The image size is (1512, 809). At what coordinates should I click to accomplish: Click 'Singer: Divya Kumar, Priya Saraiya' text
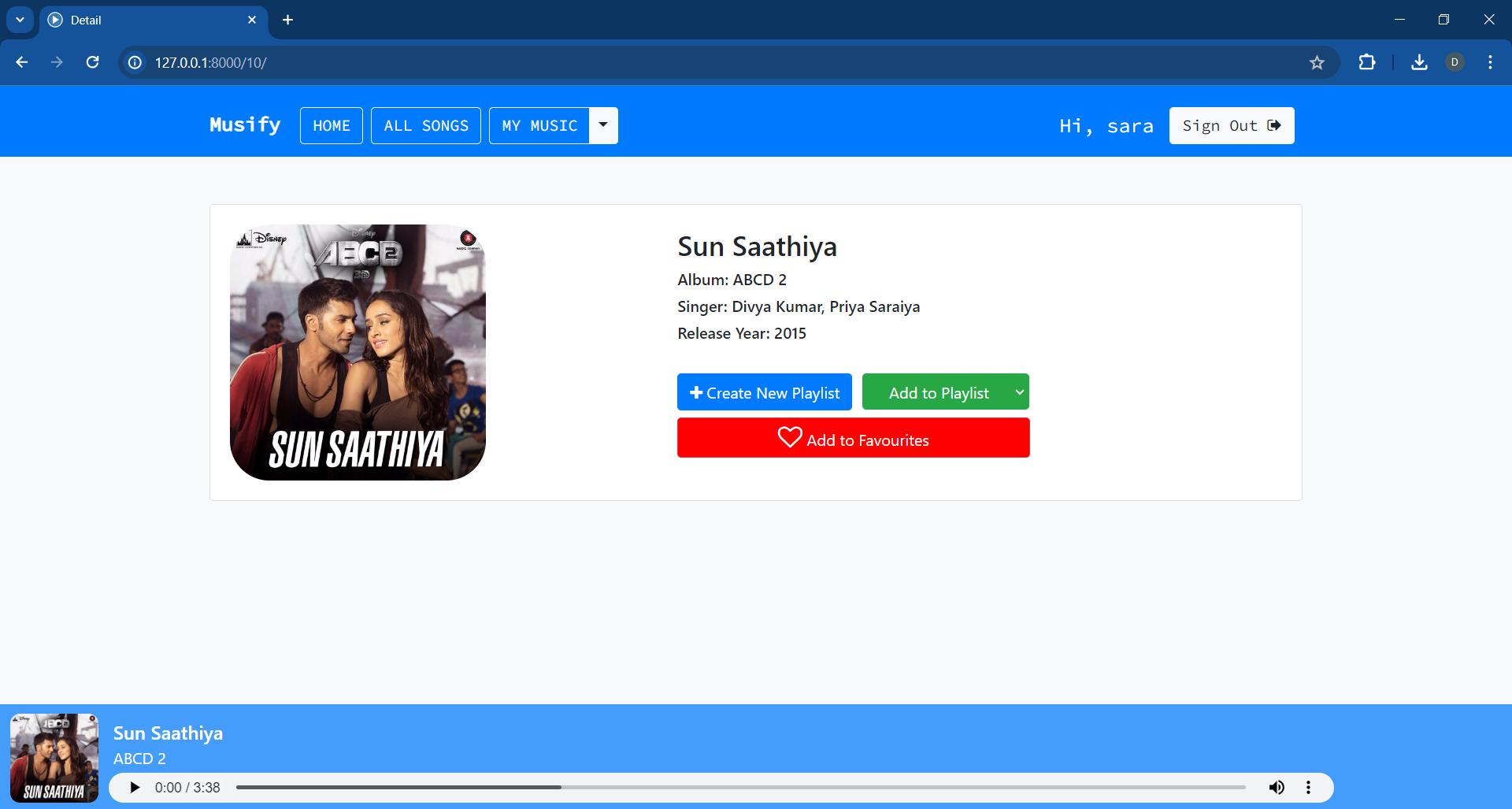click(x=799, y=306)
